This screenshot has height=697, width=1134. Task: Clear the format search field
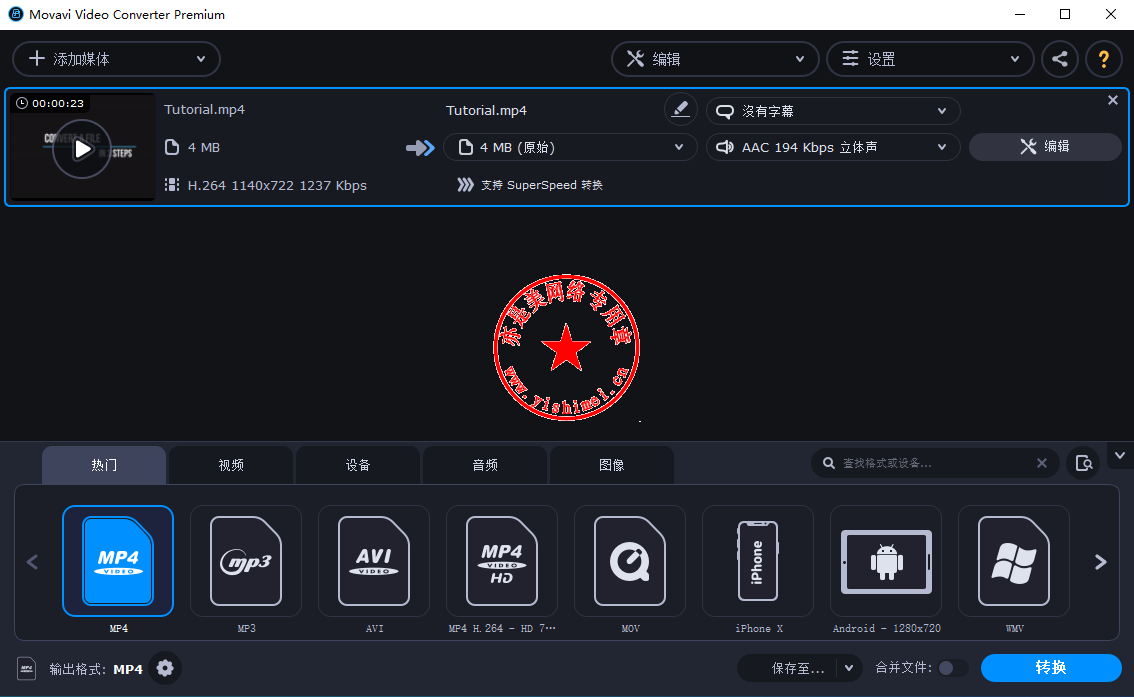(x=1041, y=463)
